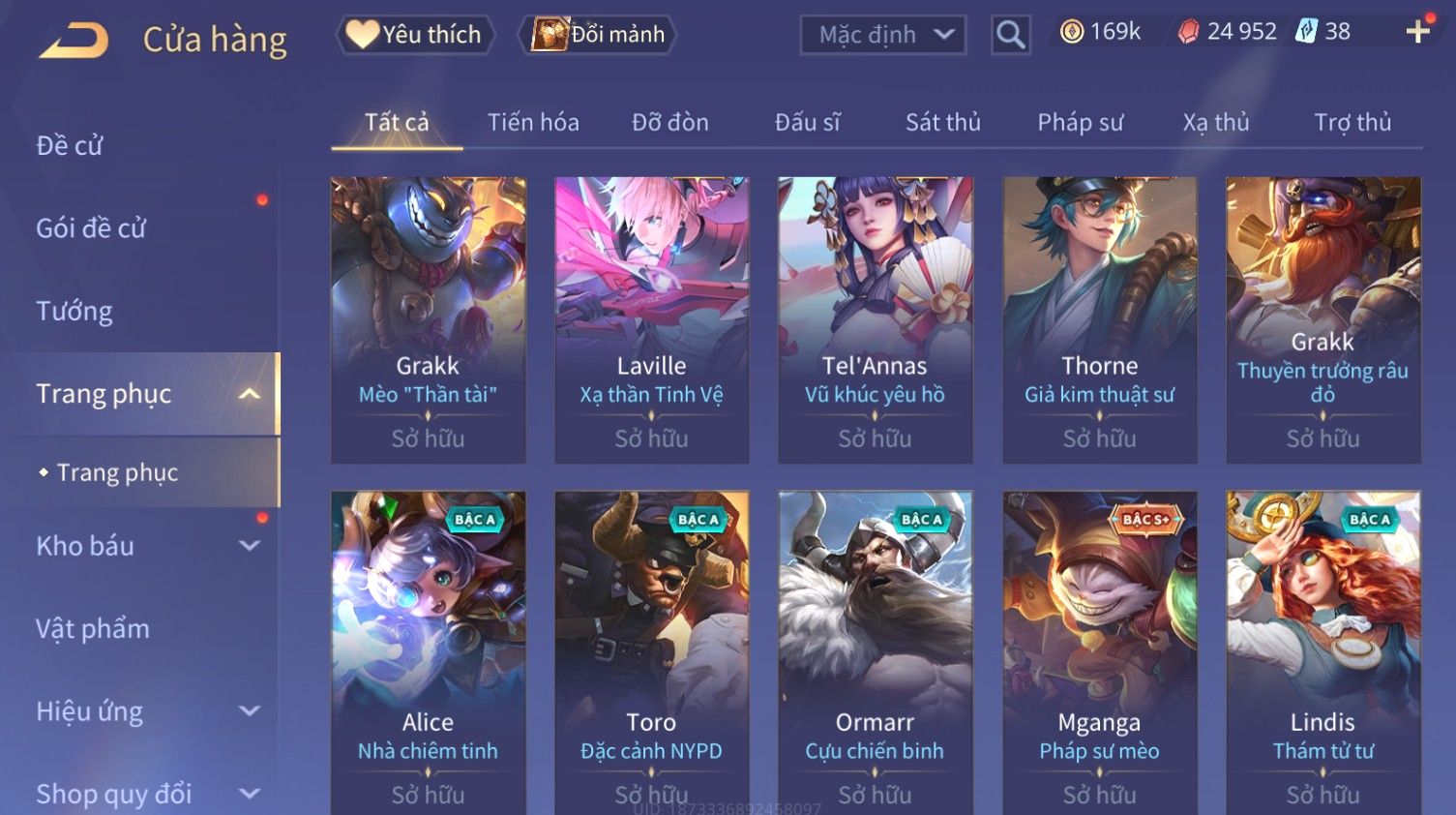Switch to the Tiến hóa tab

click(x=533, y=123)
